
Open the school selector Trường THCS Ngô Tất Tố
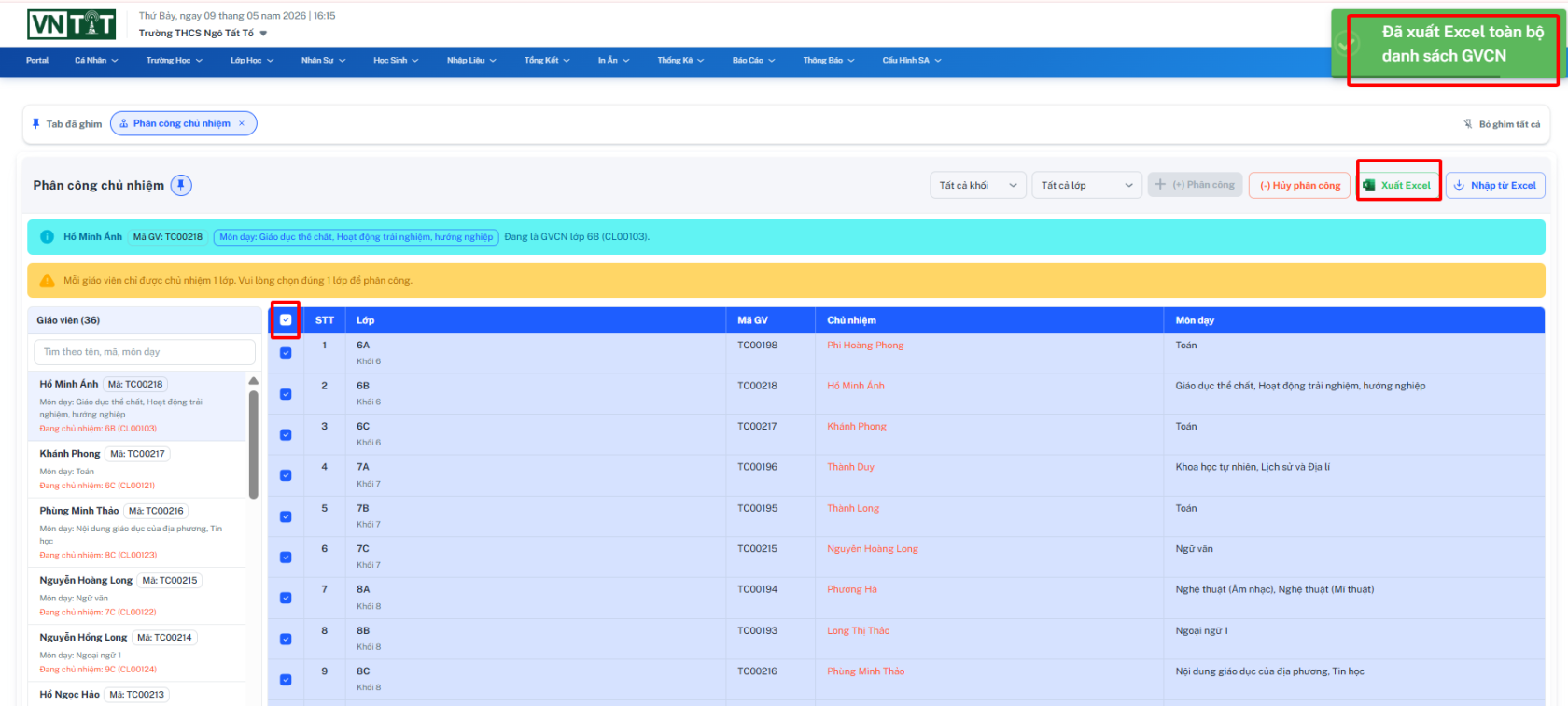tap(203, 33)
